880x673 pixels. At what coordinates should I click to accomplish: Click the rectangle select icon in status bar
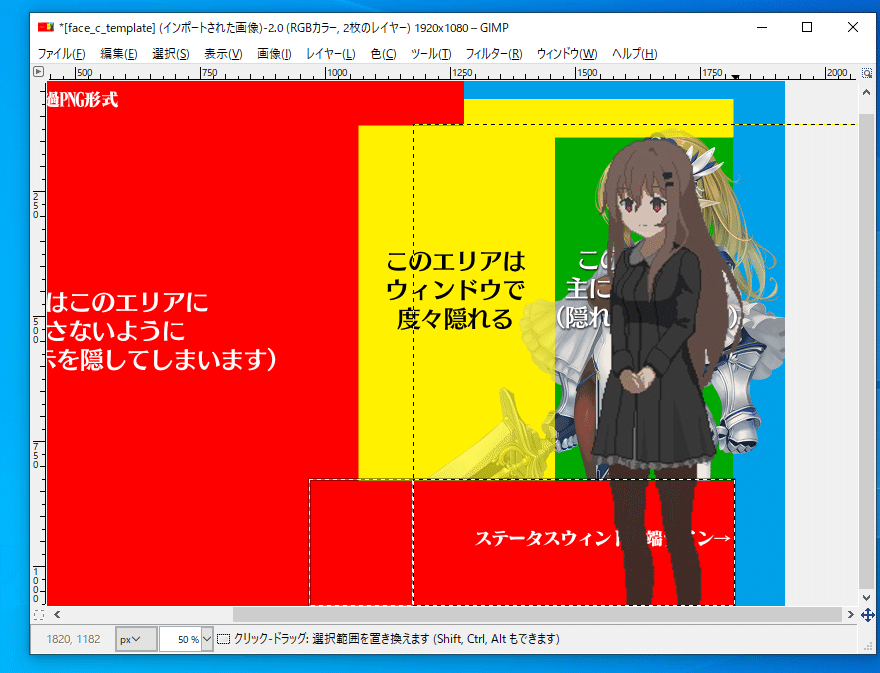[x=223, y=639]
